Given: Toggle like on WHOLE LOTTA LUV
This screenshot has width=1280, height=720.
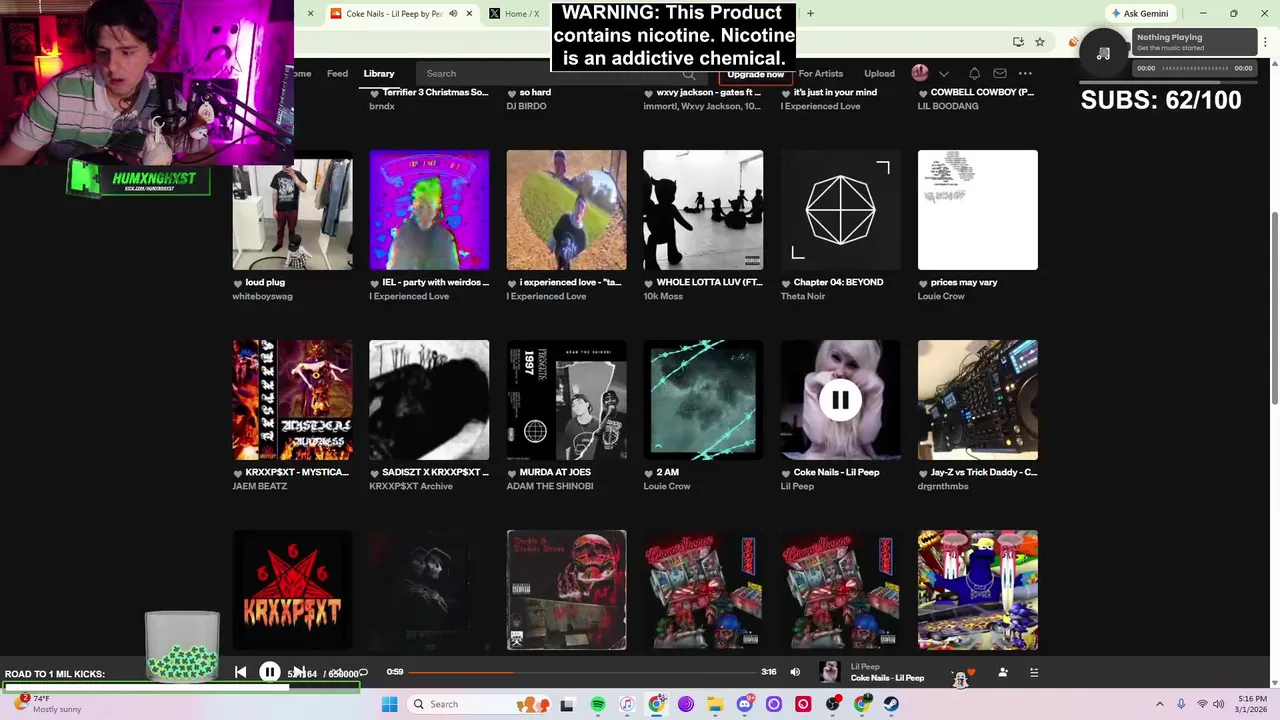Looking at the screenshot, I should 649,283.
